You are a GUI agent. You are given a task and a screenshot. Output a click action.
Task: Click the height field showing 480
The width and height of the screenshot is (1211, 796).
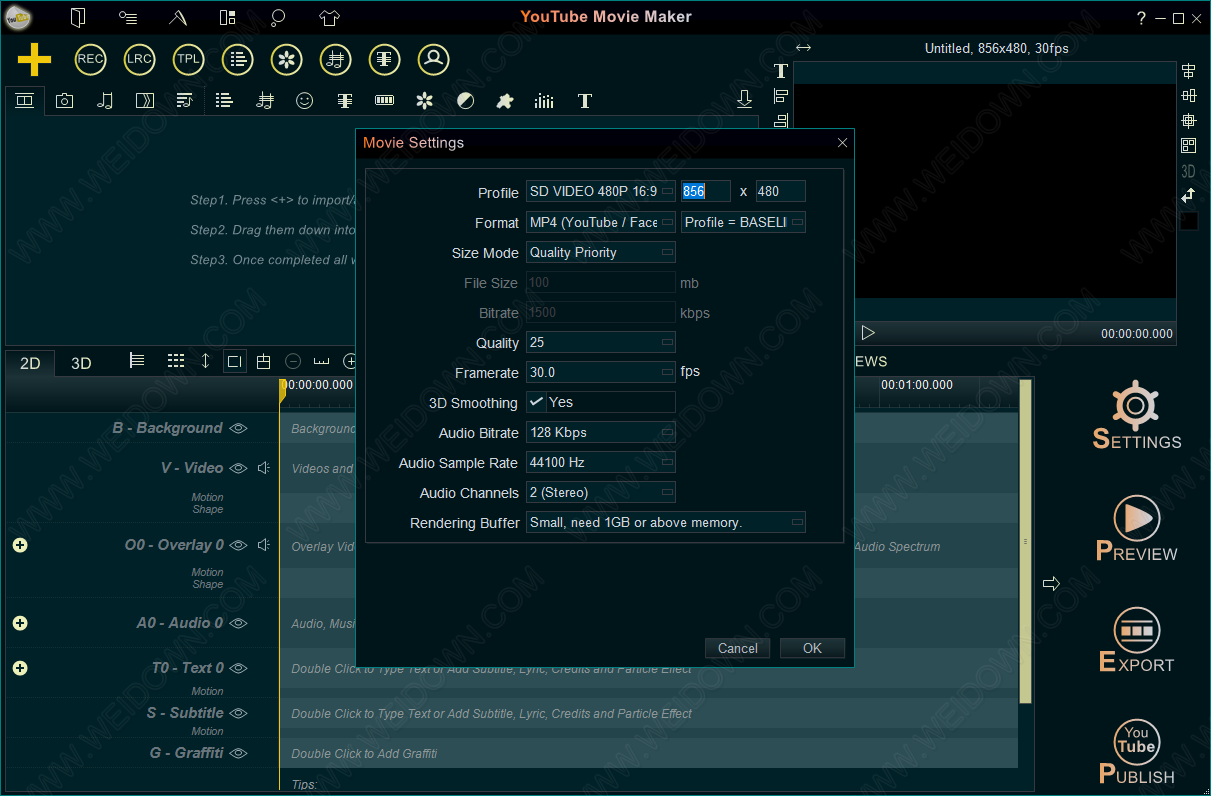tap(781, 191)
